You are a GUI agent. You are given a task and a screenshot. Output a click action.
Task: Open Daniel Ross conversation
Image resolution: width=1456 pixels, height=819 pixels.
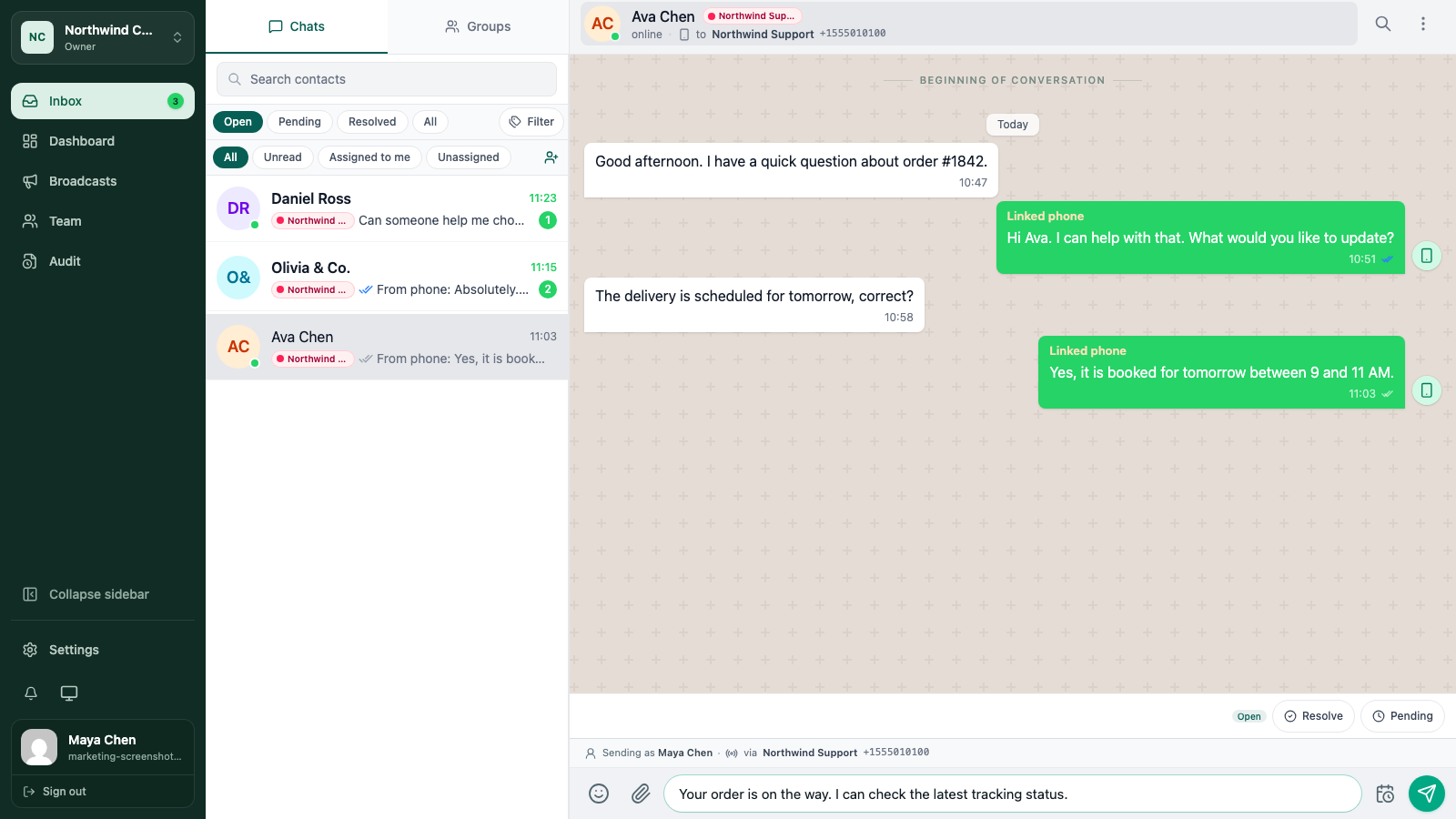click(x=387, y=208)
